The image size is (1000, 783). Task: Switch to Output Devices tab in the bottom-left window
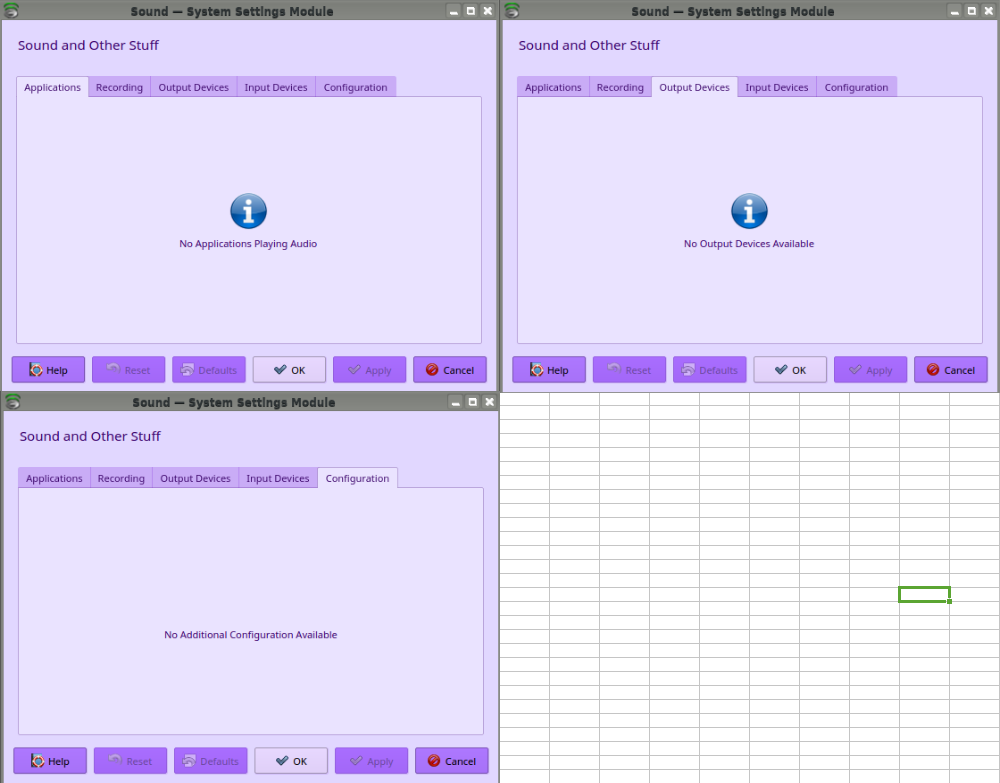pos(195,479)
